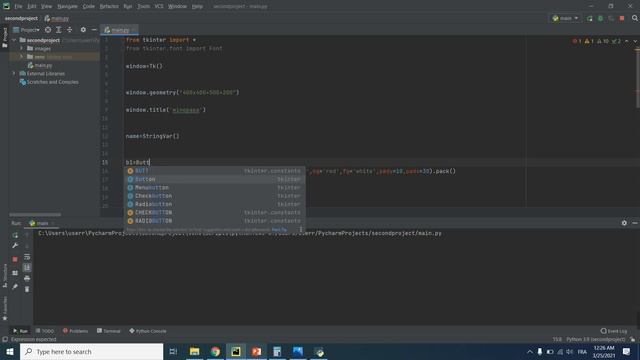Screen dimensions: 640x360
Task: Choose CHECKBUTTON constant from autocomplete
Action: [x=214, y=212]
